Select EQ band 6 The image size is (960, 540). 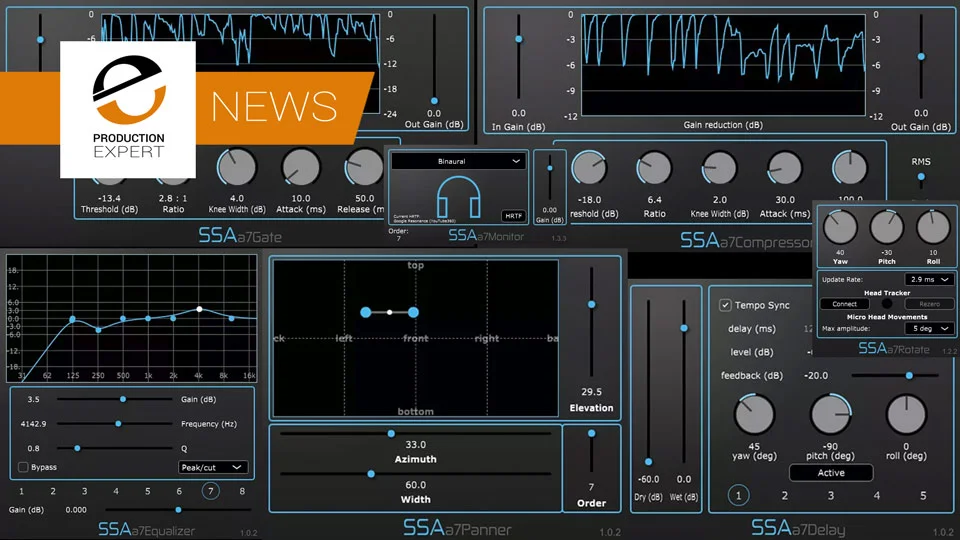(x=179, y=491)
